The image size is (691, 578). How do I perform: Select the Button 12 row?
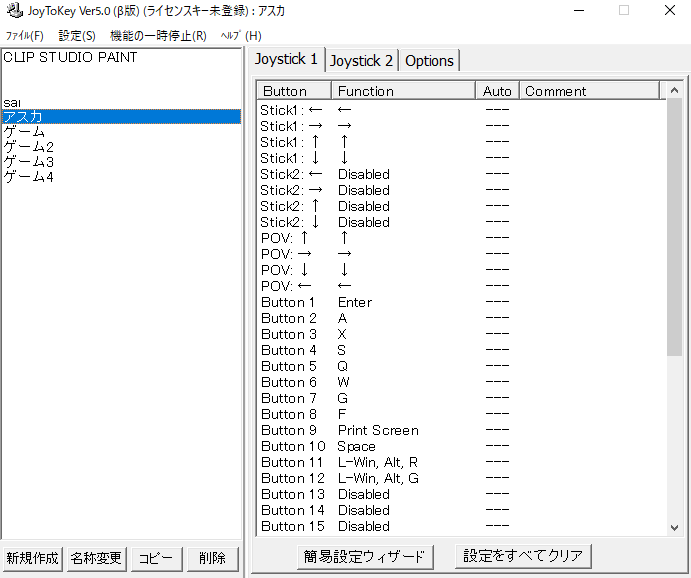tap(461, 478)
